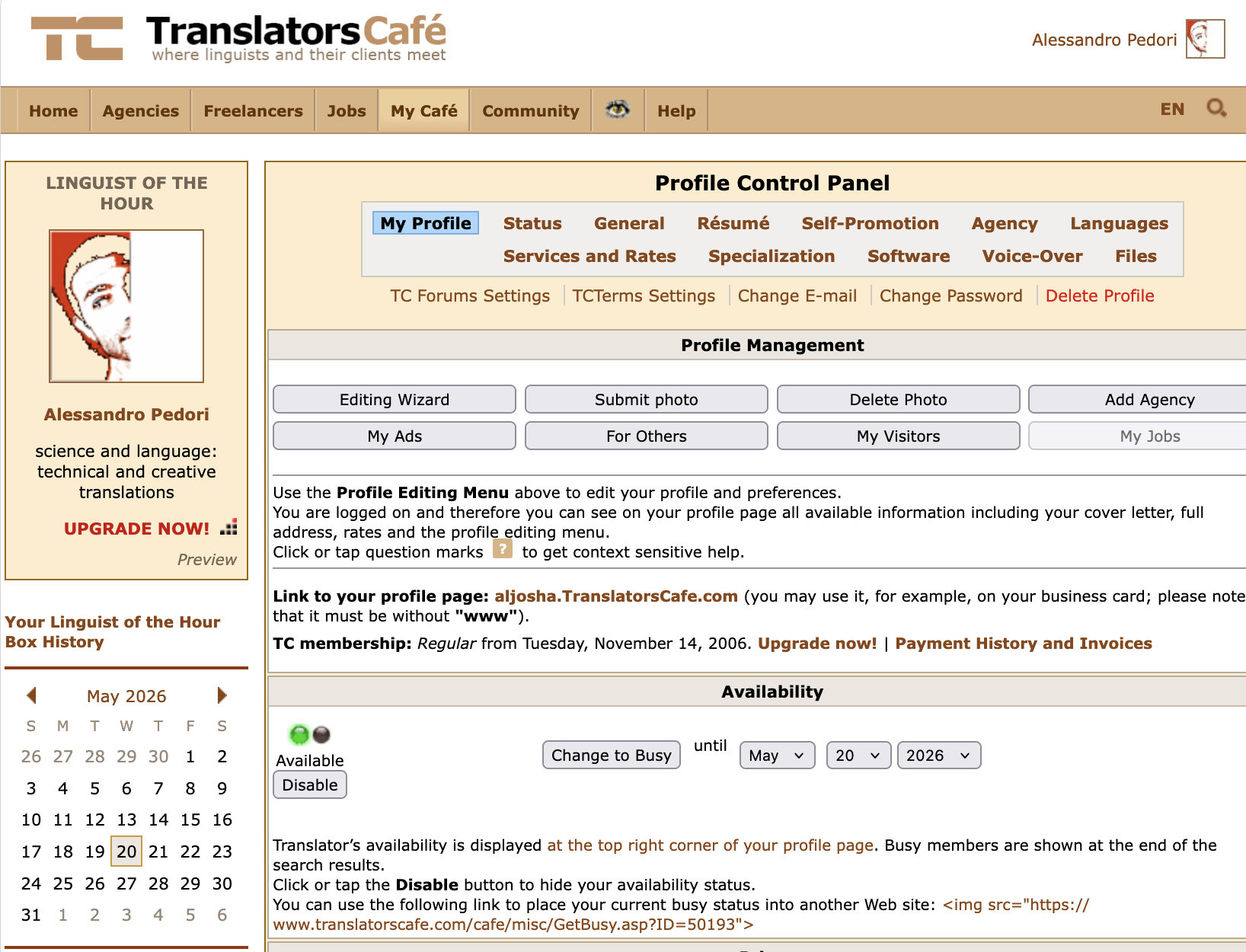This screenshot has height=952, width=1246.
Task: Switch to the Status tab
Action: (x=532, y=223)
